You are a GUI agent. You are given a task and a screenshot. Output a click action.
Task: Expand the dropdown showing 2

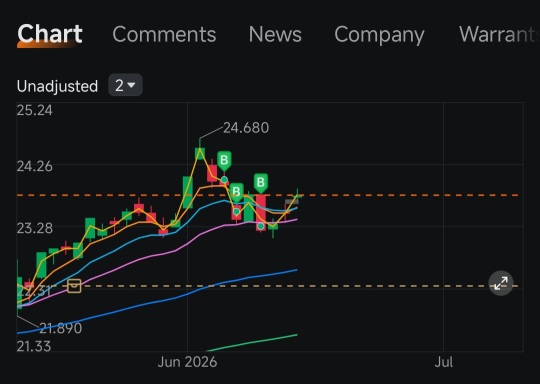(125, 85)
